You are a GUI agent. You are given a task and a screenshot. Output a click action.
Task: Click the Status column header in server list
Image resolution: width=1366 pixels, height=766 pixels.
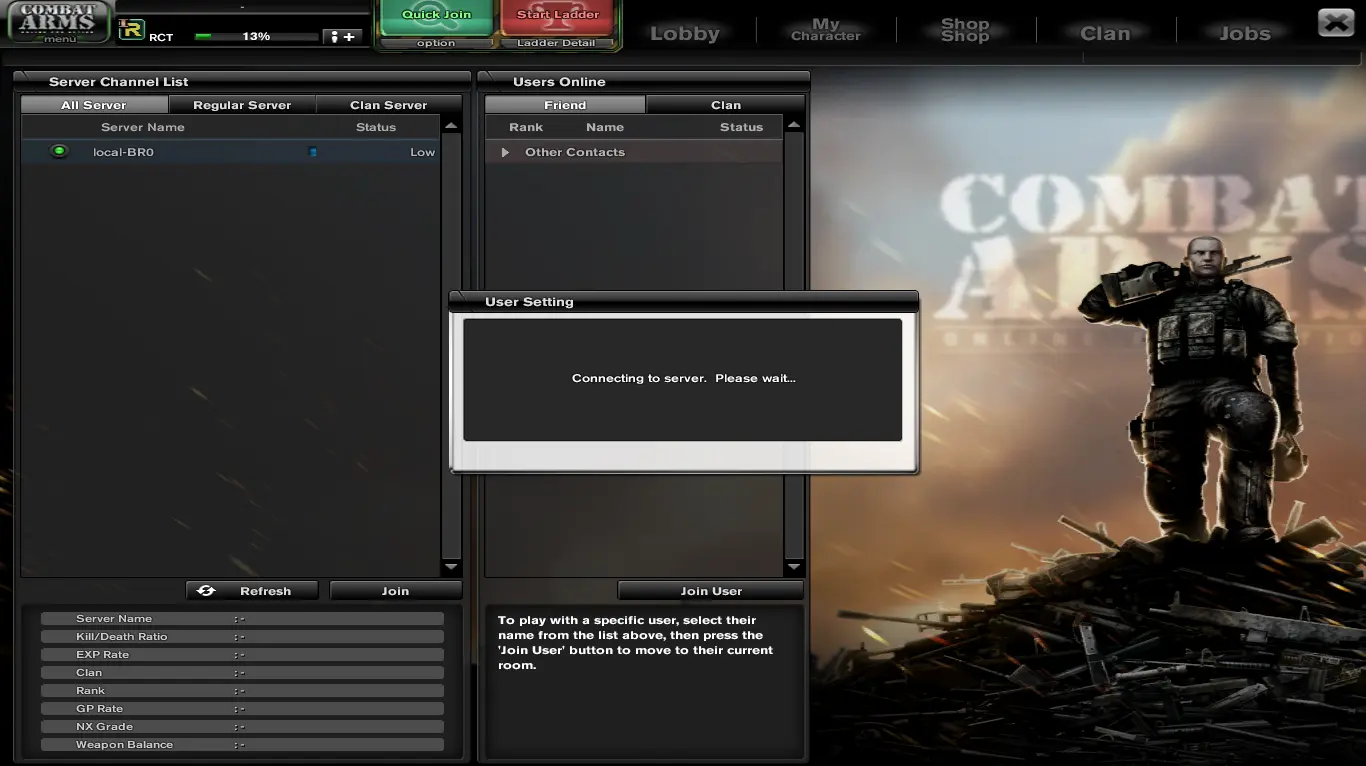coord(376,127)
